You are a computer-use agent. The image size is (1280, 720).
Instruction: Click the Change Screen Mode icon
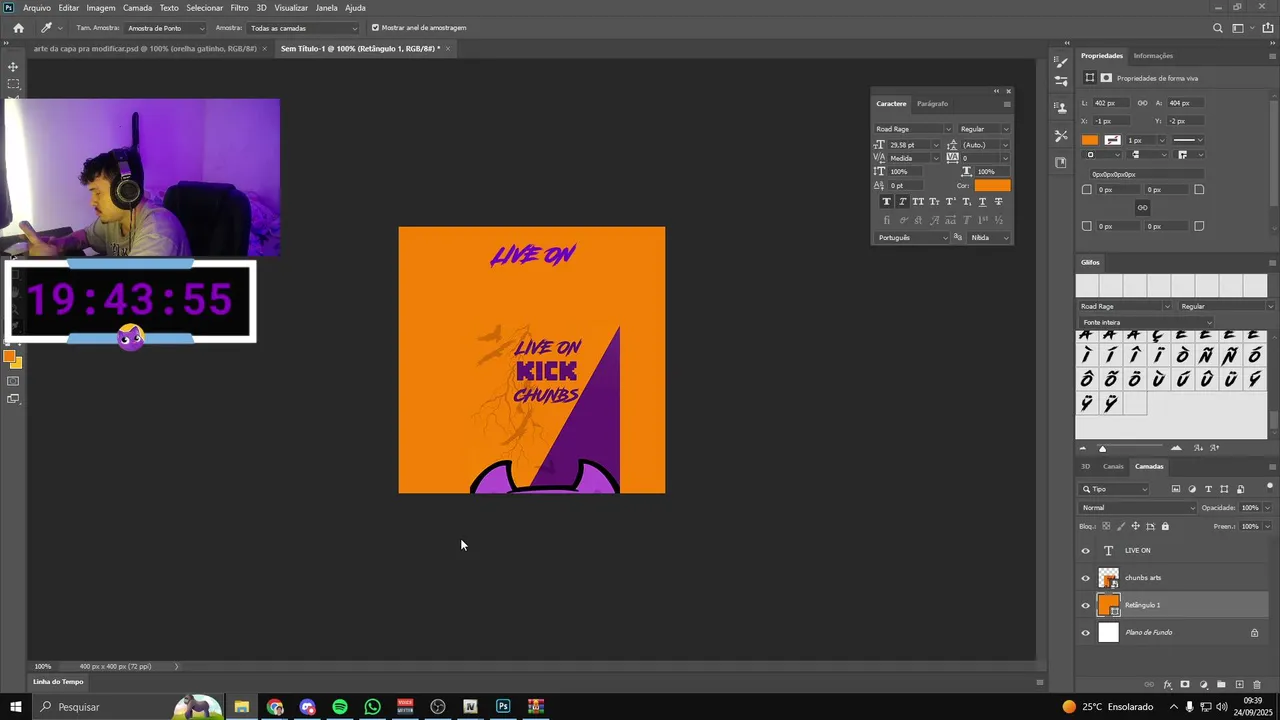coord(13,399)
